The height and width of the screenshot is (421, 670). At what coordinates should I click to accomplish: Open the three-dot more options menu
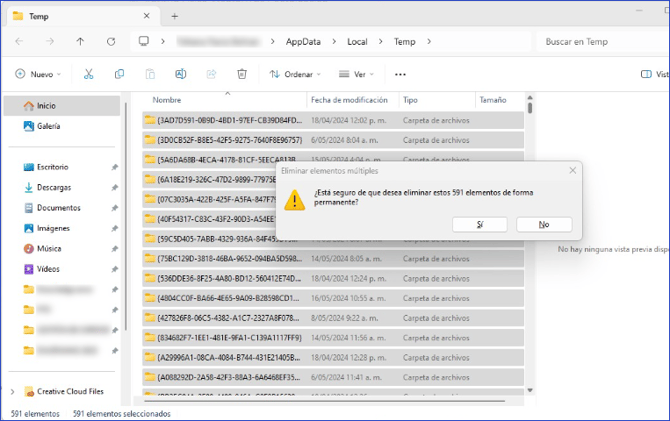(400, 74)
